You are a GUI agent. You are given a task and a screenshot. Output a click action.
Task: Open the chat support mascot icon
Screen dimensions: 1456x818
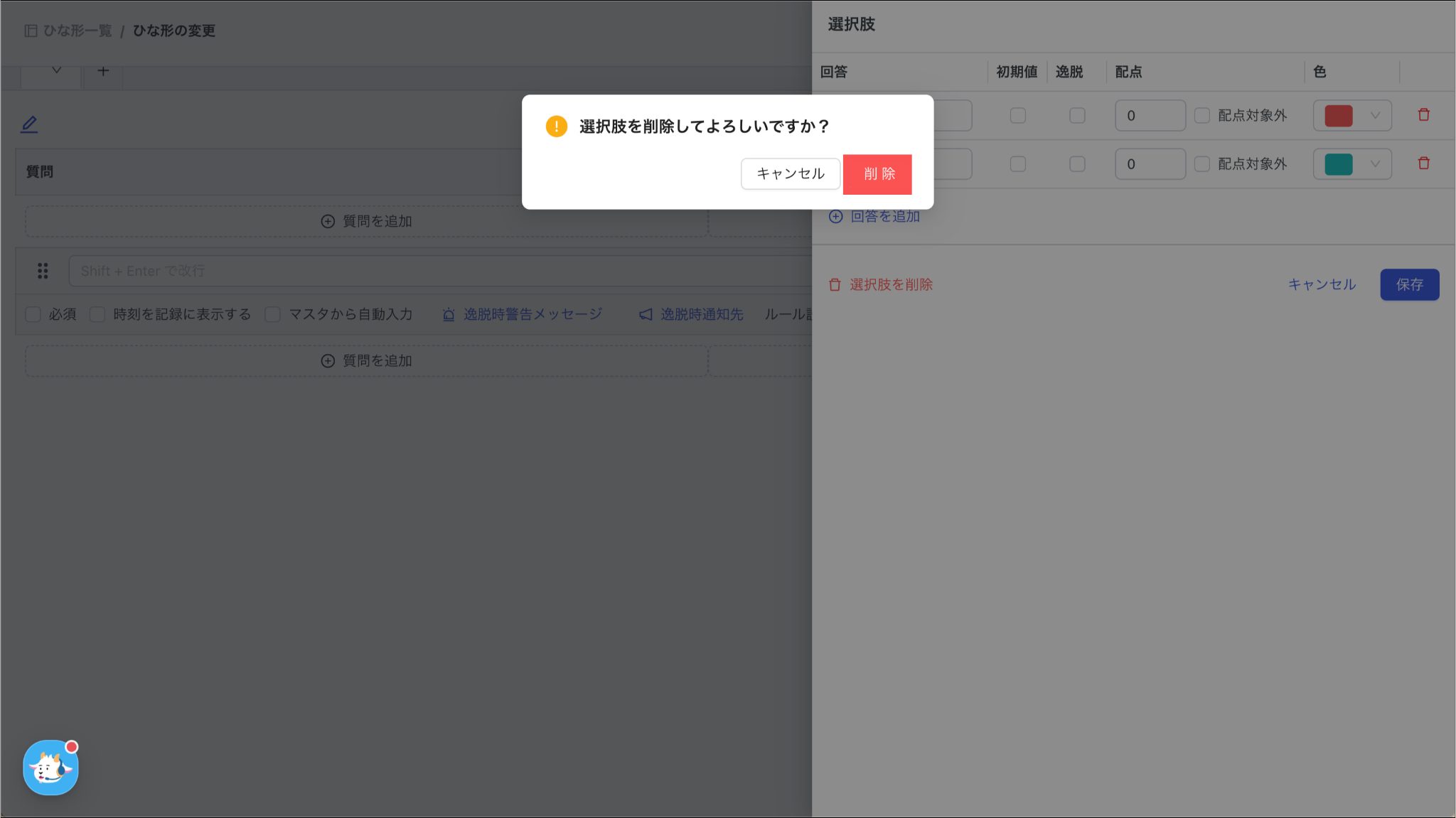pos(50,768)
